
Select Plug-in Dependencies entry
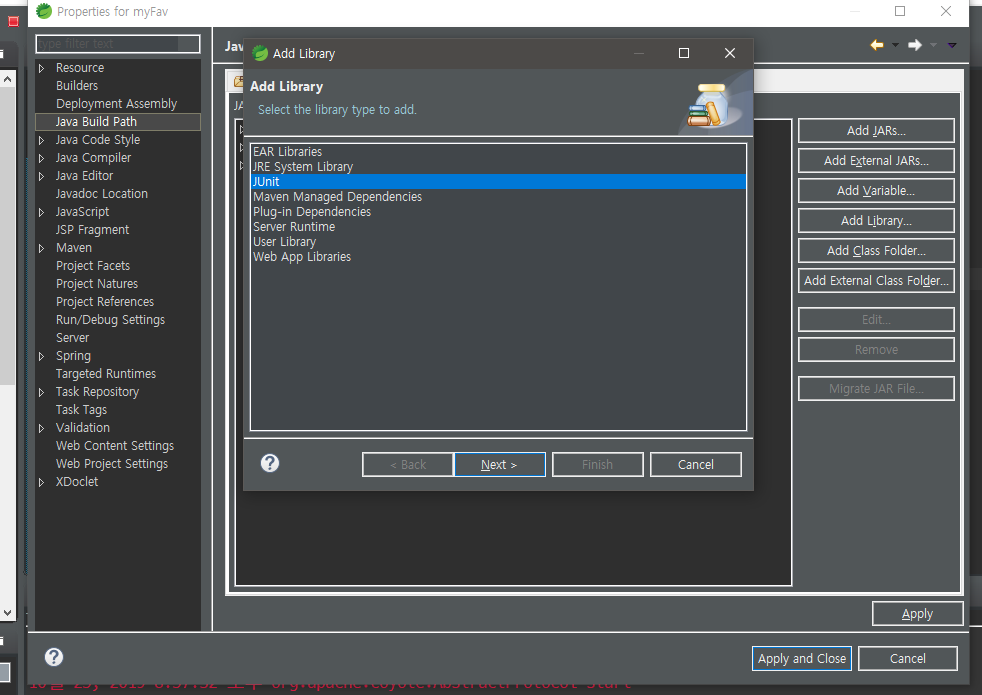pyautogui.click(x=499, y=212)
